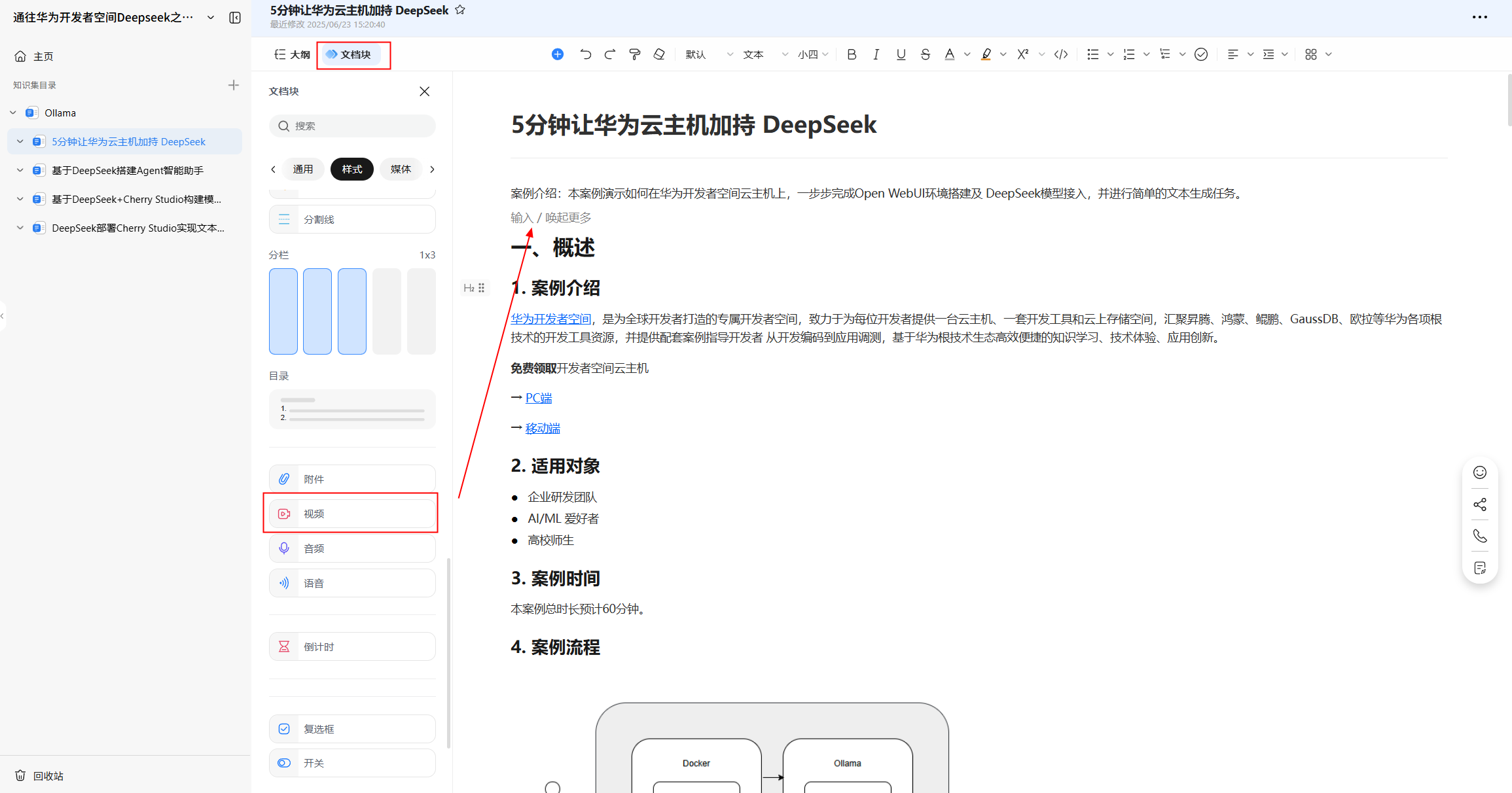Image resolution: width=1512 pixels, height=793 pixels.
Task: Insert 语音 voice block
Action: 352,583
